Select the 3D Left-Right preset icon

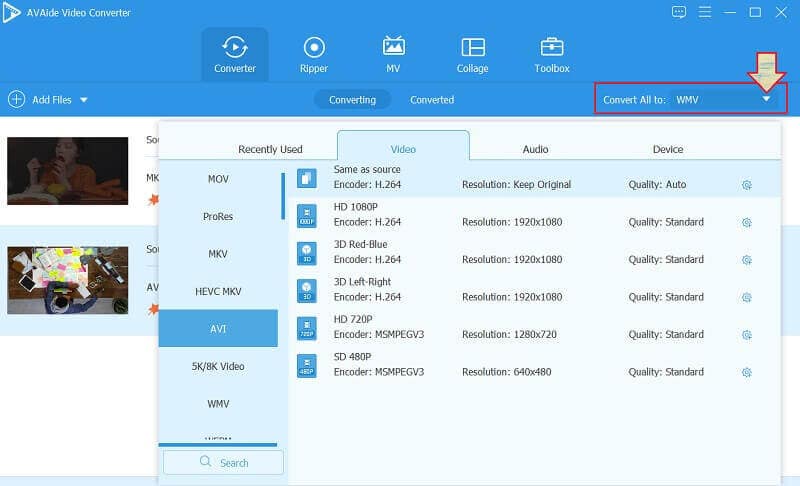tap(307, 291)
